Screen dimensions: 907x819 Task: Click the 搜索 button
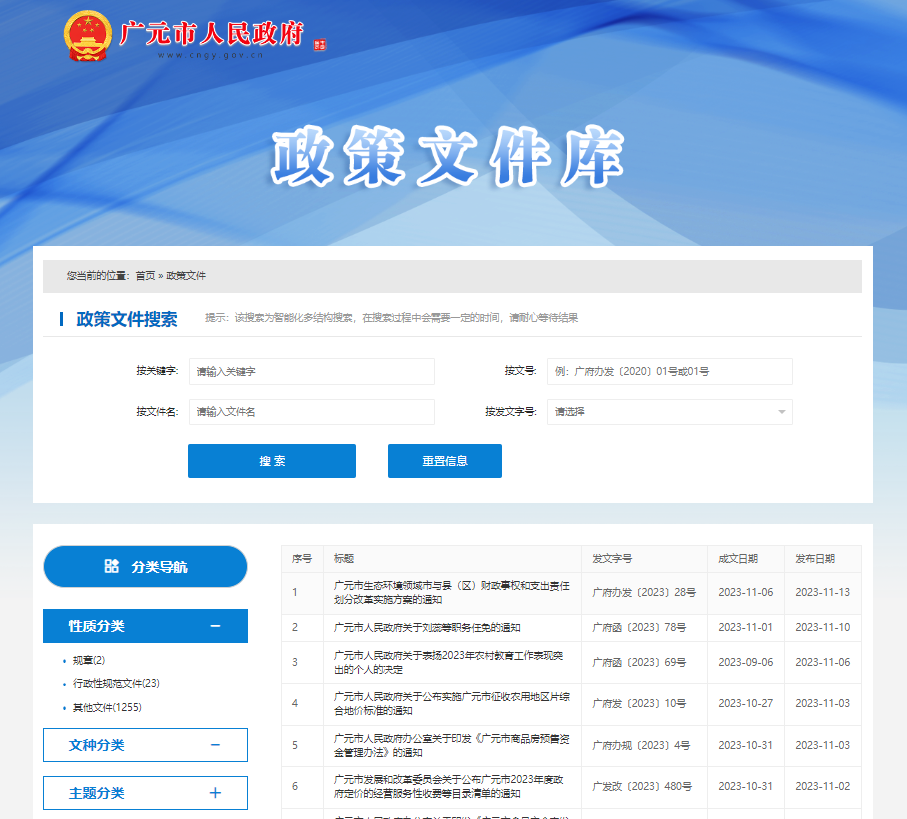point(272,461)
